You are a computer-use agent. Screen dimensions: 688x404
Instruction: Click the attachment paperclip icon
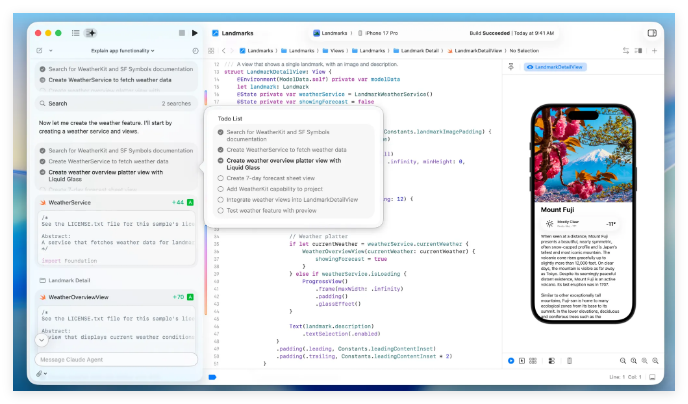click(x=40, y=374)
